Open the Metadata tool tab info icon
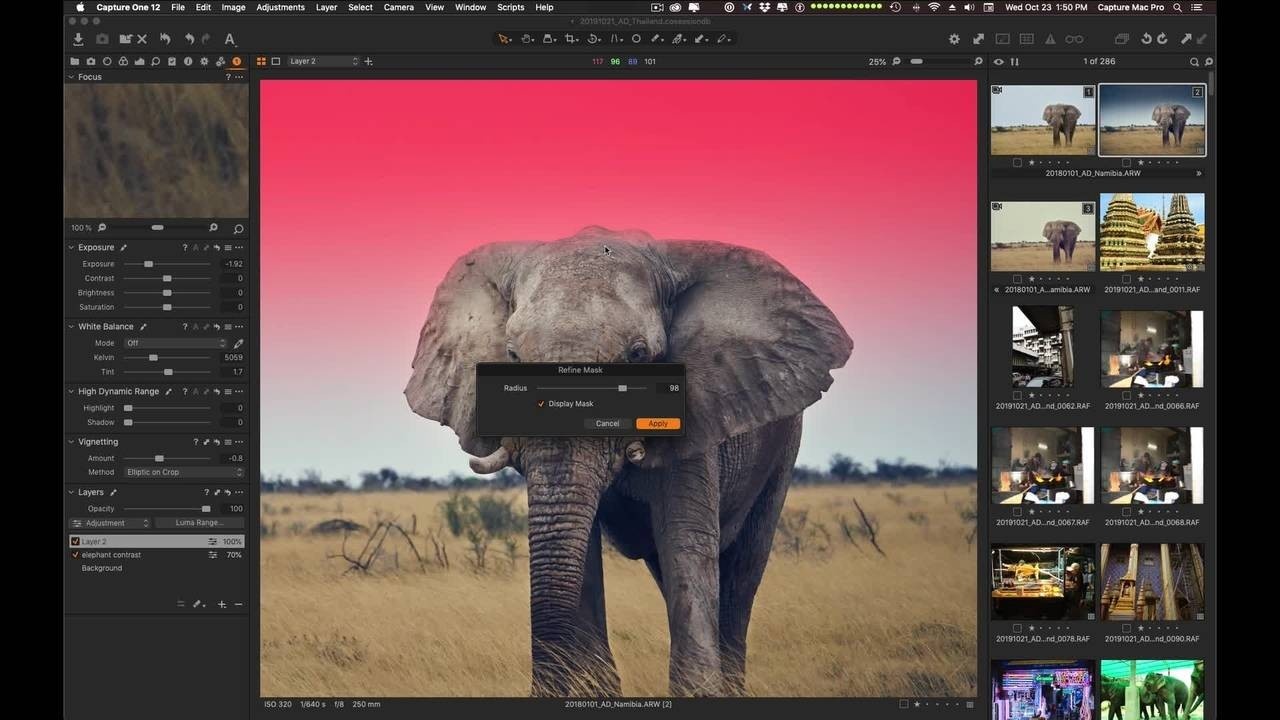The width and height of the screenshot is (1280, 720). [188, 61]
